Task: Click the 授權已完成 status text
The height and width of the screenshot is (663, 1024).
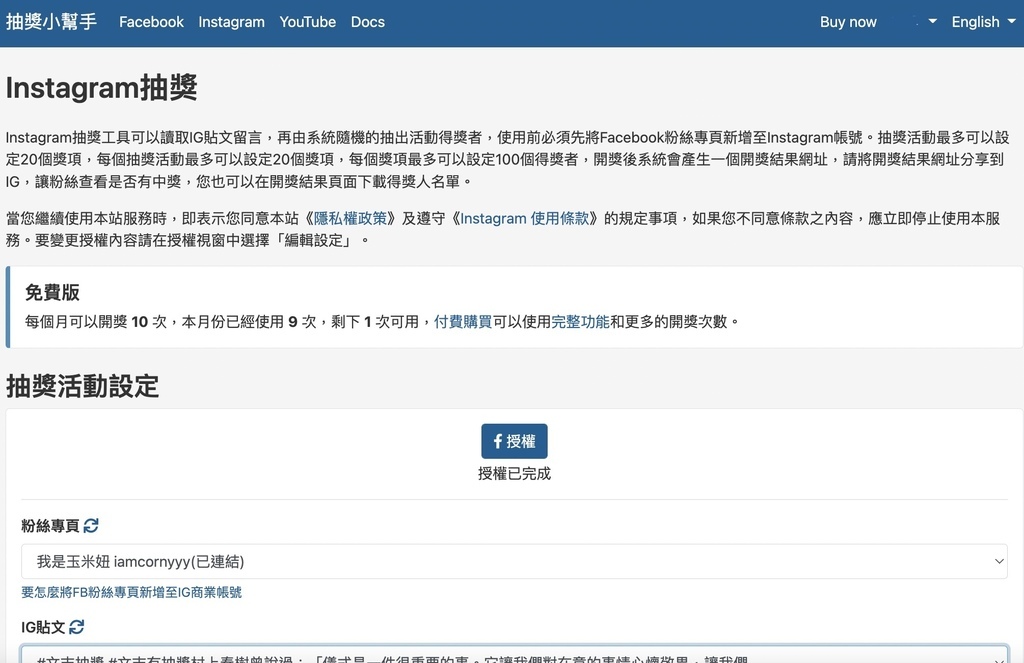Action: pyautogui.click(x=515, y=474)
